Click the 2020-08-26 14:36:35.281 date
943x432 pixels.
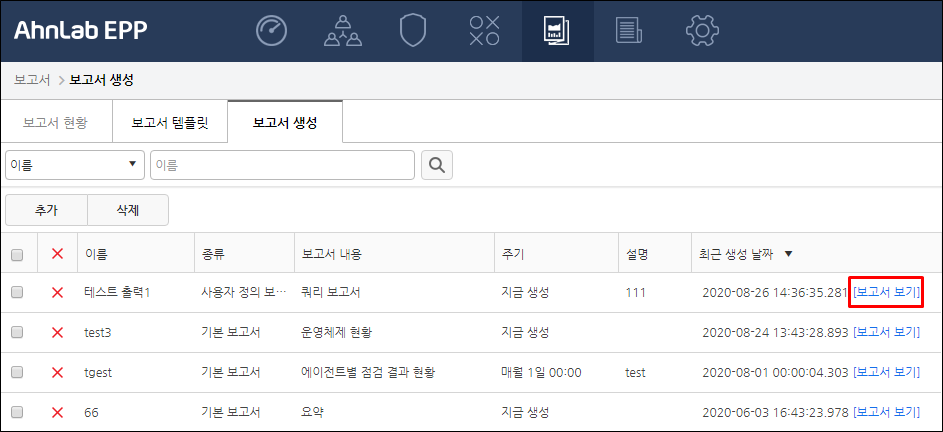pos(775,292)
